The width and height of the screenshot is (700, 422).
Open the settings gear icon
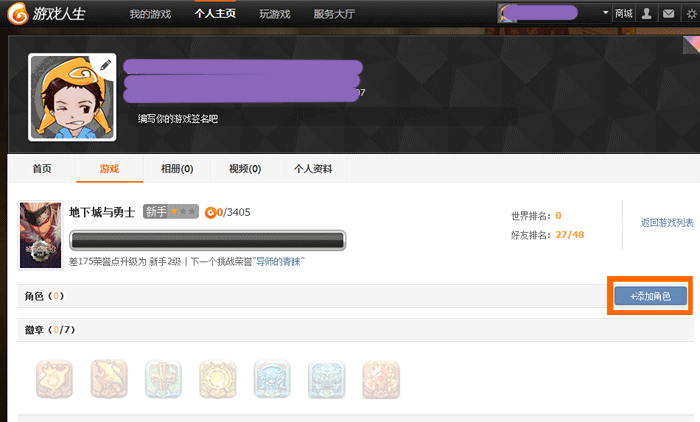click(689, 13)
